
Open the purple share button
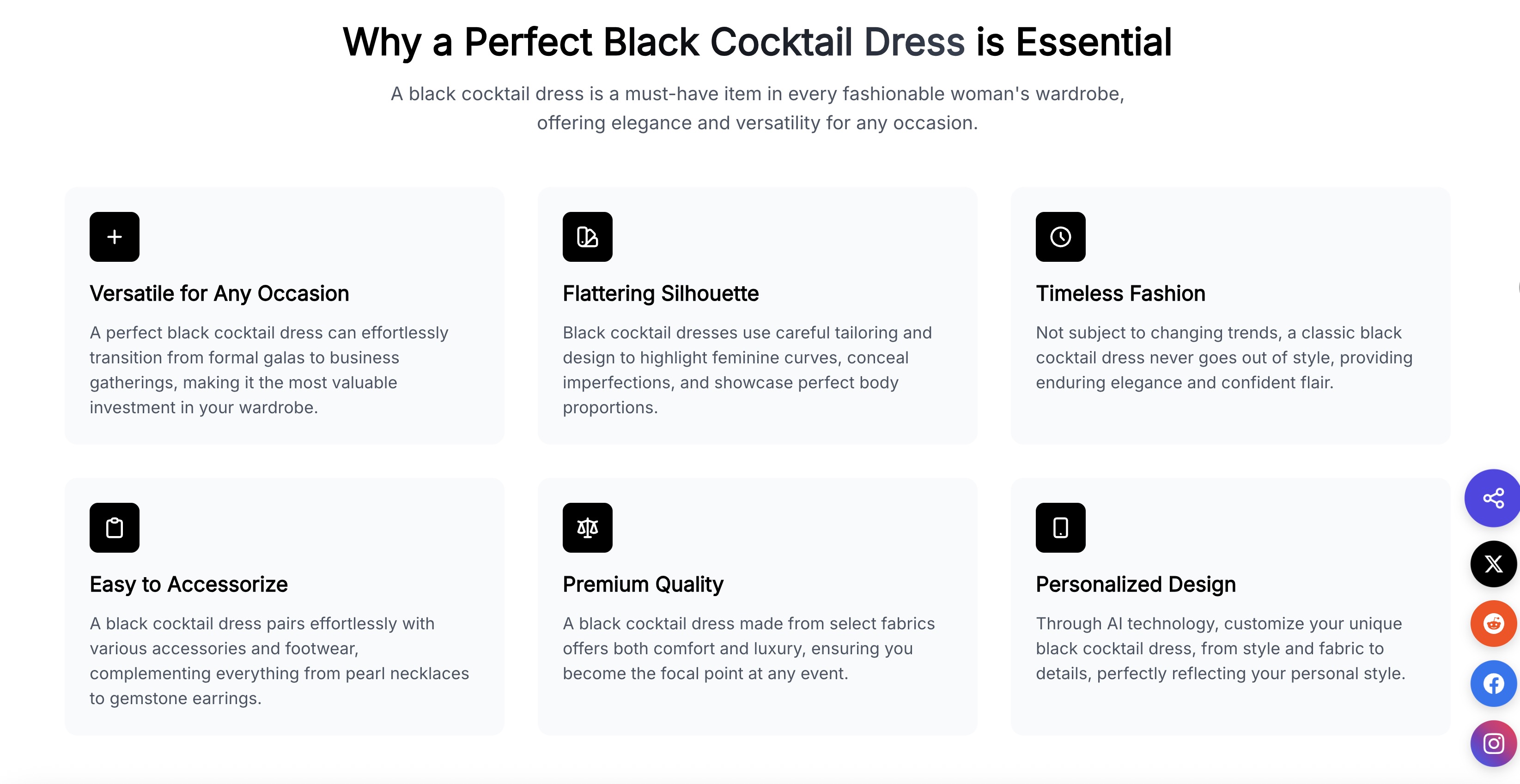(1493, 498)
